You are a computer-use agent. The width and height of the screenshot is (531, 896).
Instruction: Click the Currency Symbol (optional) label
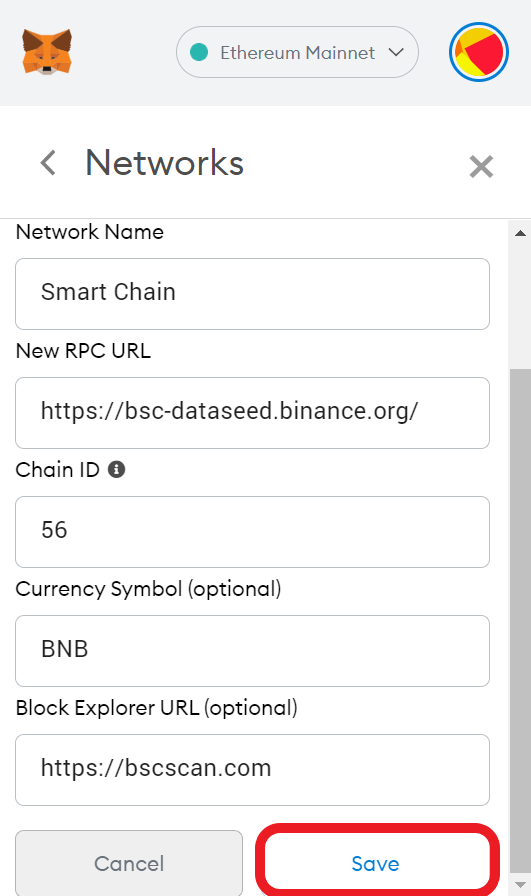[149, 589]
